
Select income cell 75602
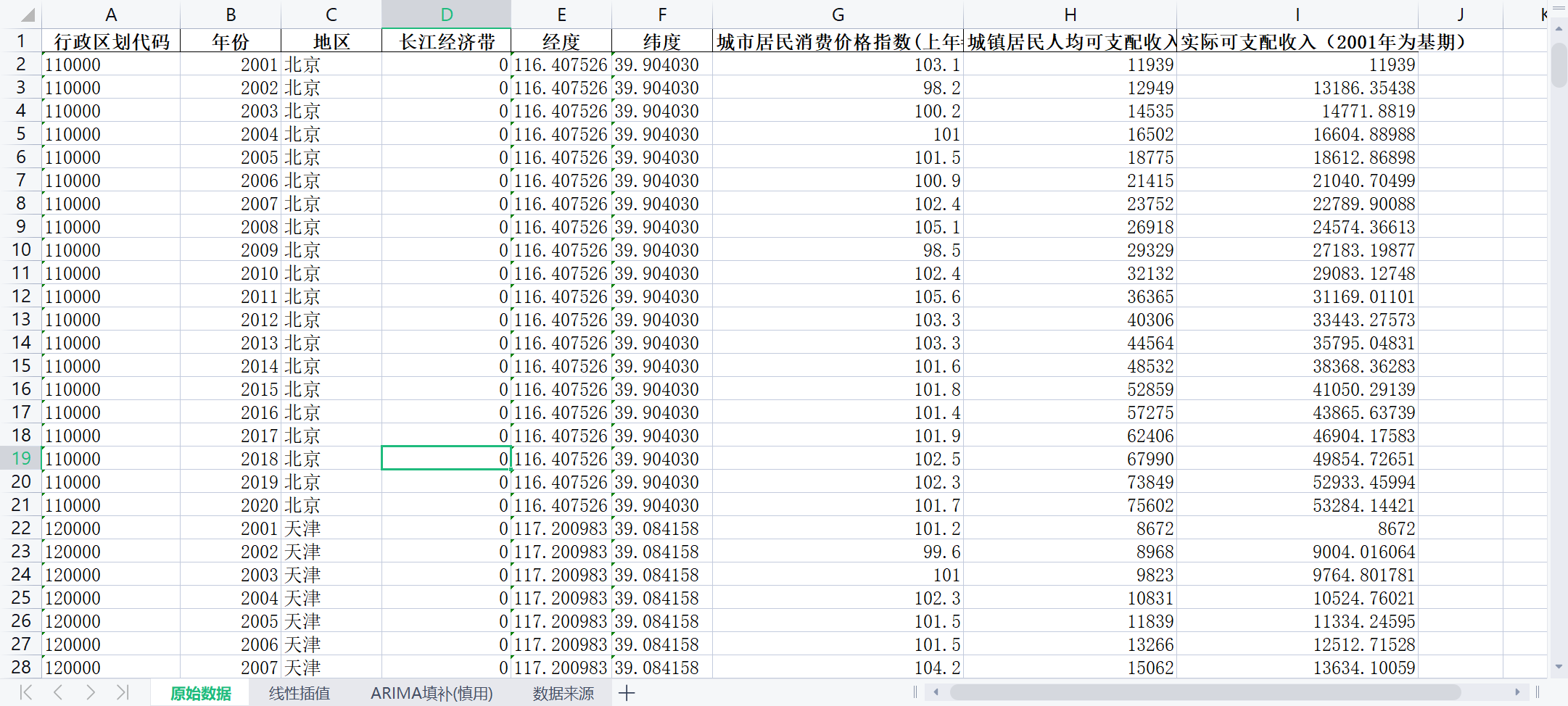pyautogui.click(x=1070, y=505)
